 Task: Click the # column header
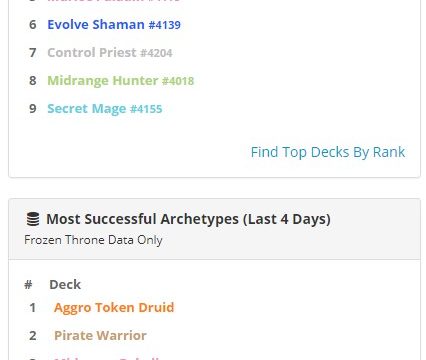pos(28,285)
